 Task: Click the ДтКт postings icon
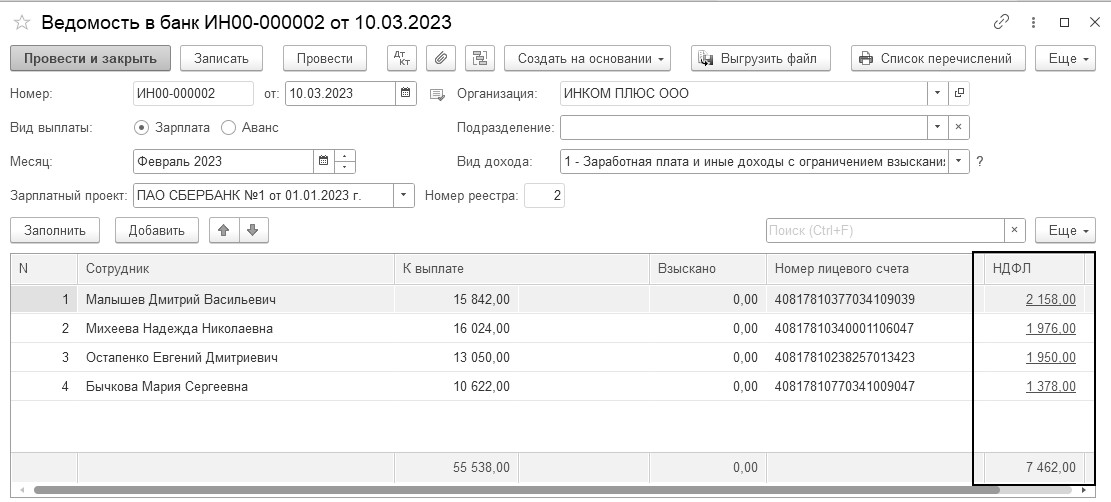coord(401,58)
